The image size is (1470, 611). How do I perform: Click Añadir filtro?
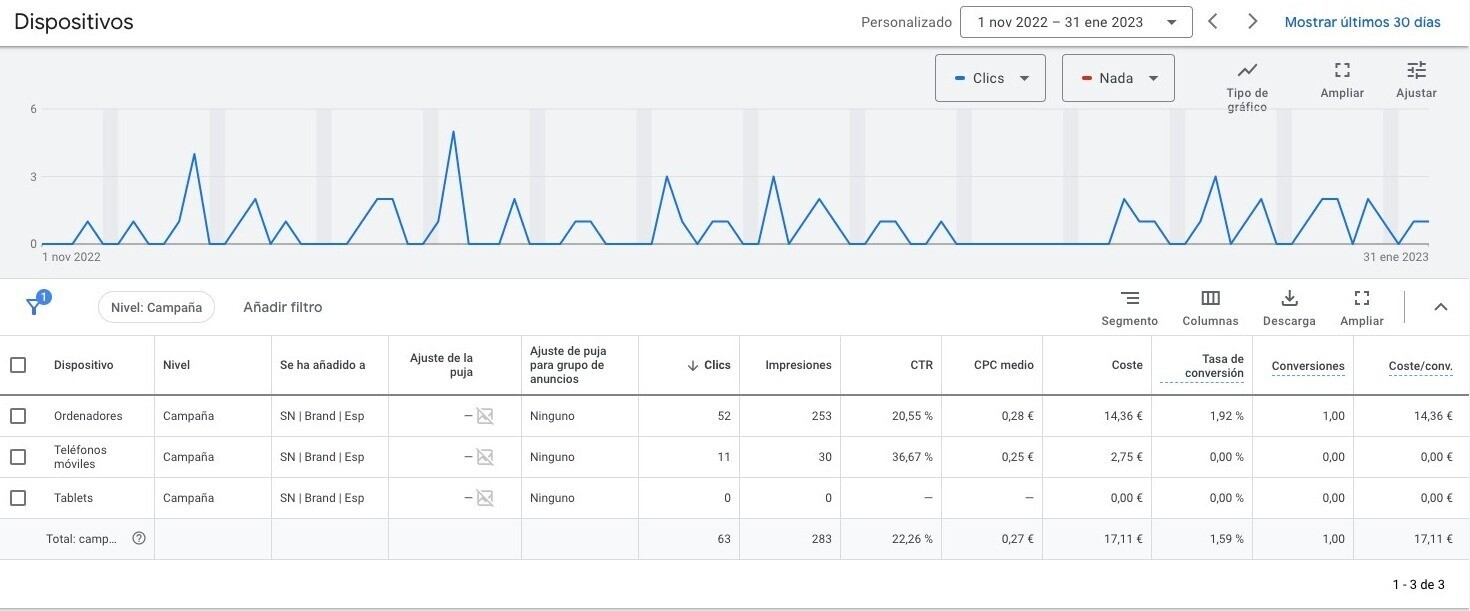pos(282,307)
